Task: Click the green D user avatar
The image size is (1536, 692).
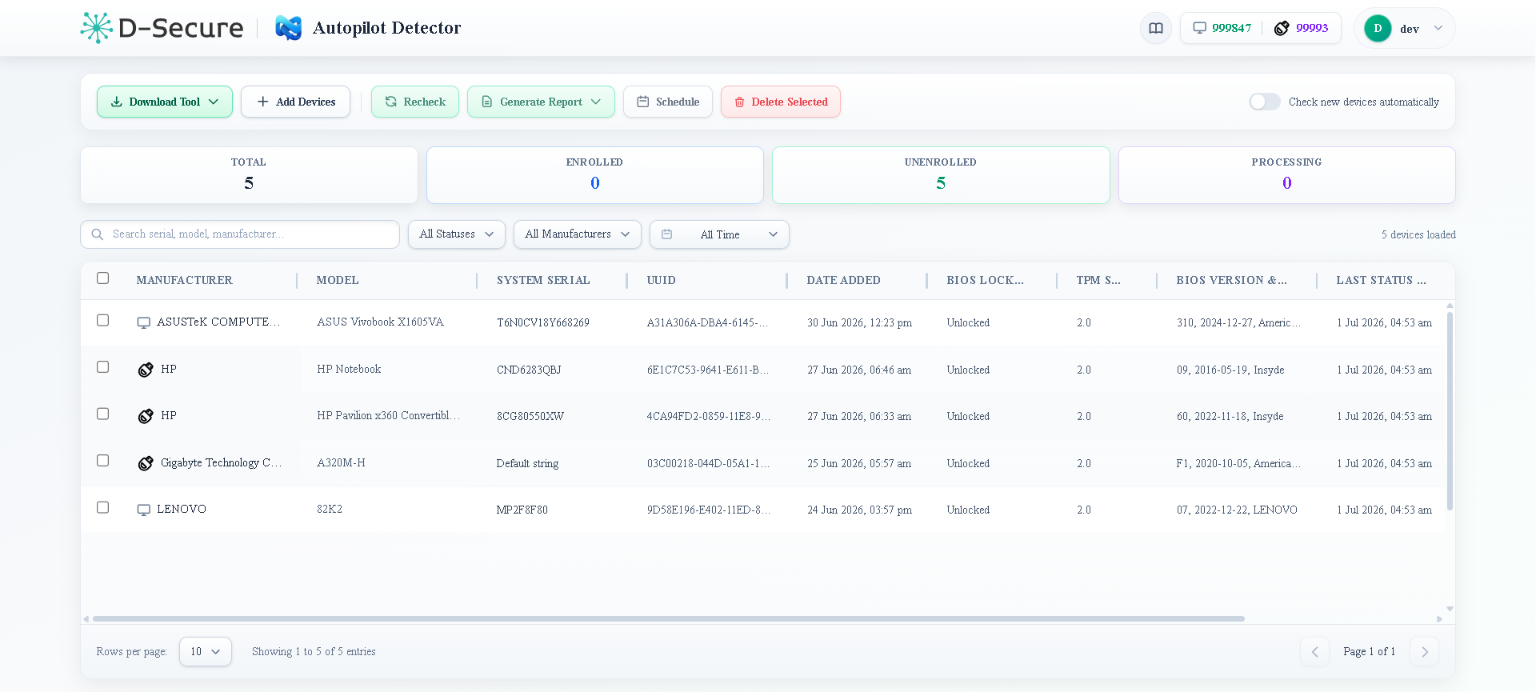Action: coord(1378,28)
